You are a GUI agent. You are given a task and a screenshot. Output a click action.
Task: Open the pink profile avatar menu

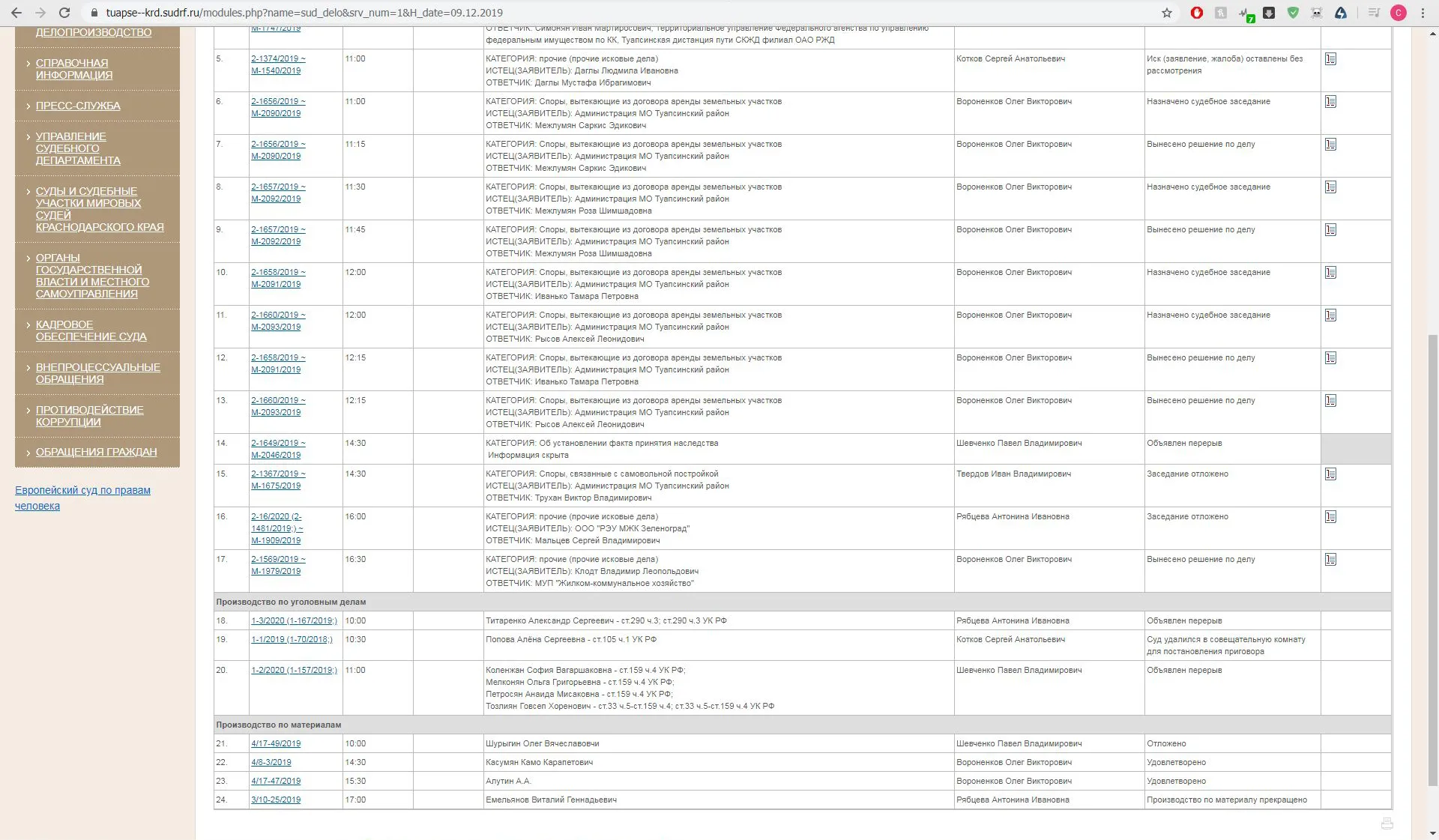(1399, 13)
